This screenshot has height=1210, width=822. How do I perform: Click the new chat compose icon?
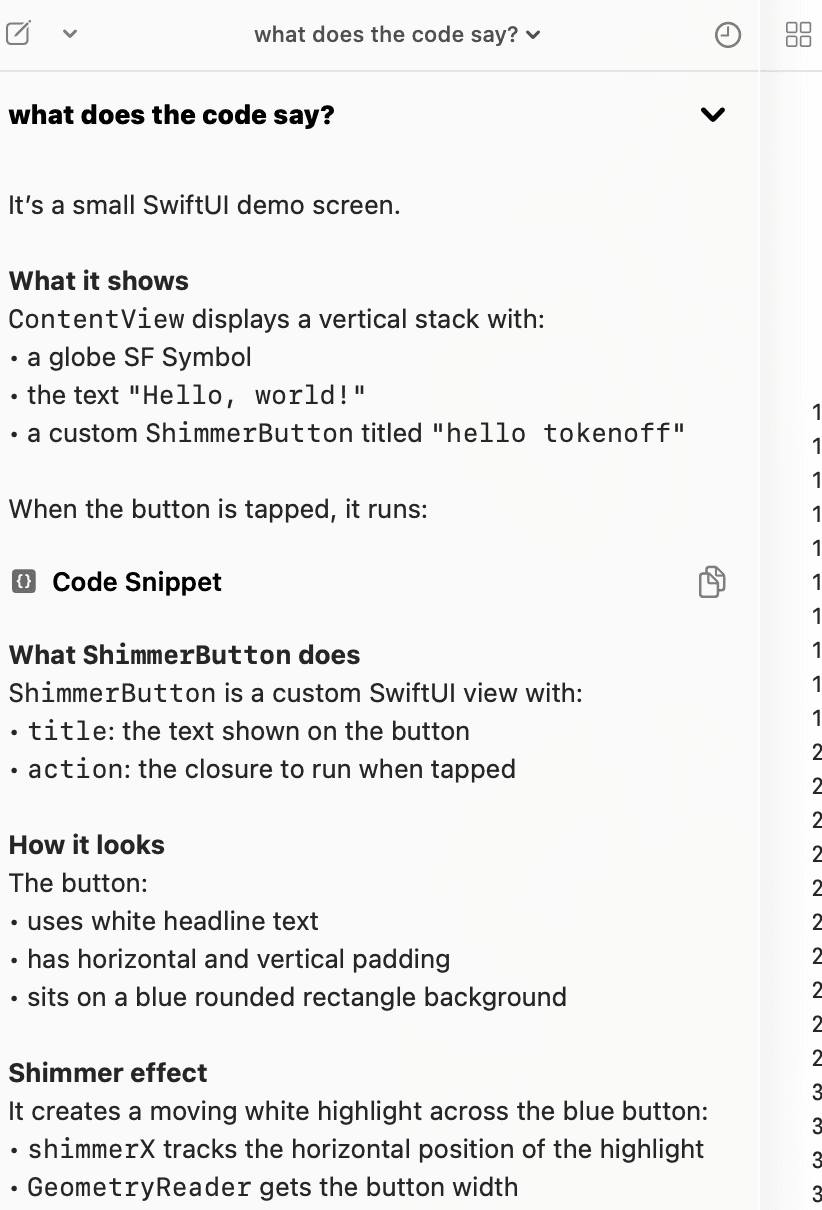tap(18, 34)
